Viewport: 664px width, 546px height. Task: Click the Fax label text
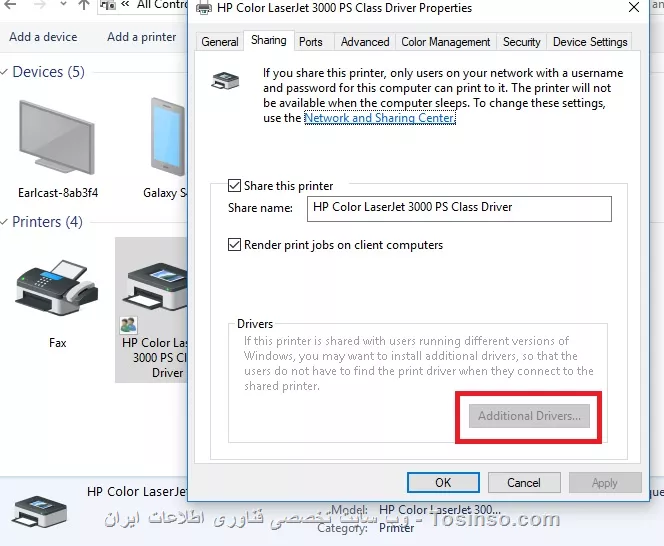pyautogui.click(x=58, y=343)
